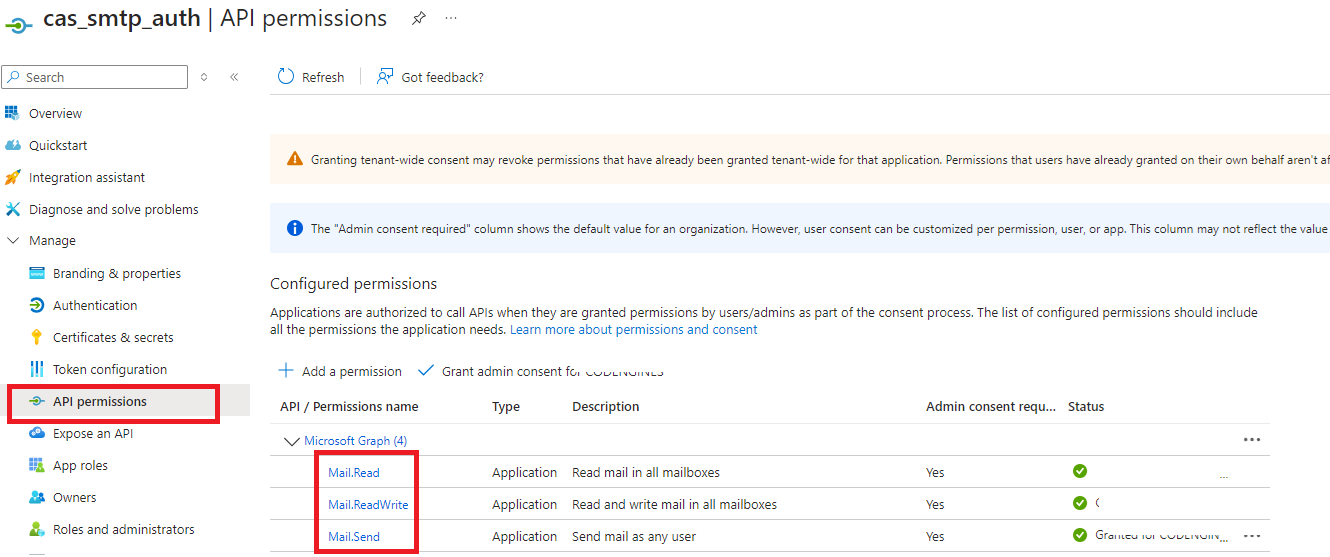This screenshot has height=557, width=1330.
Task: Open the Mail.ReadWrite permission link
Action: (368, 504)
